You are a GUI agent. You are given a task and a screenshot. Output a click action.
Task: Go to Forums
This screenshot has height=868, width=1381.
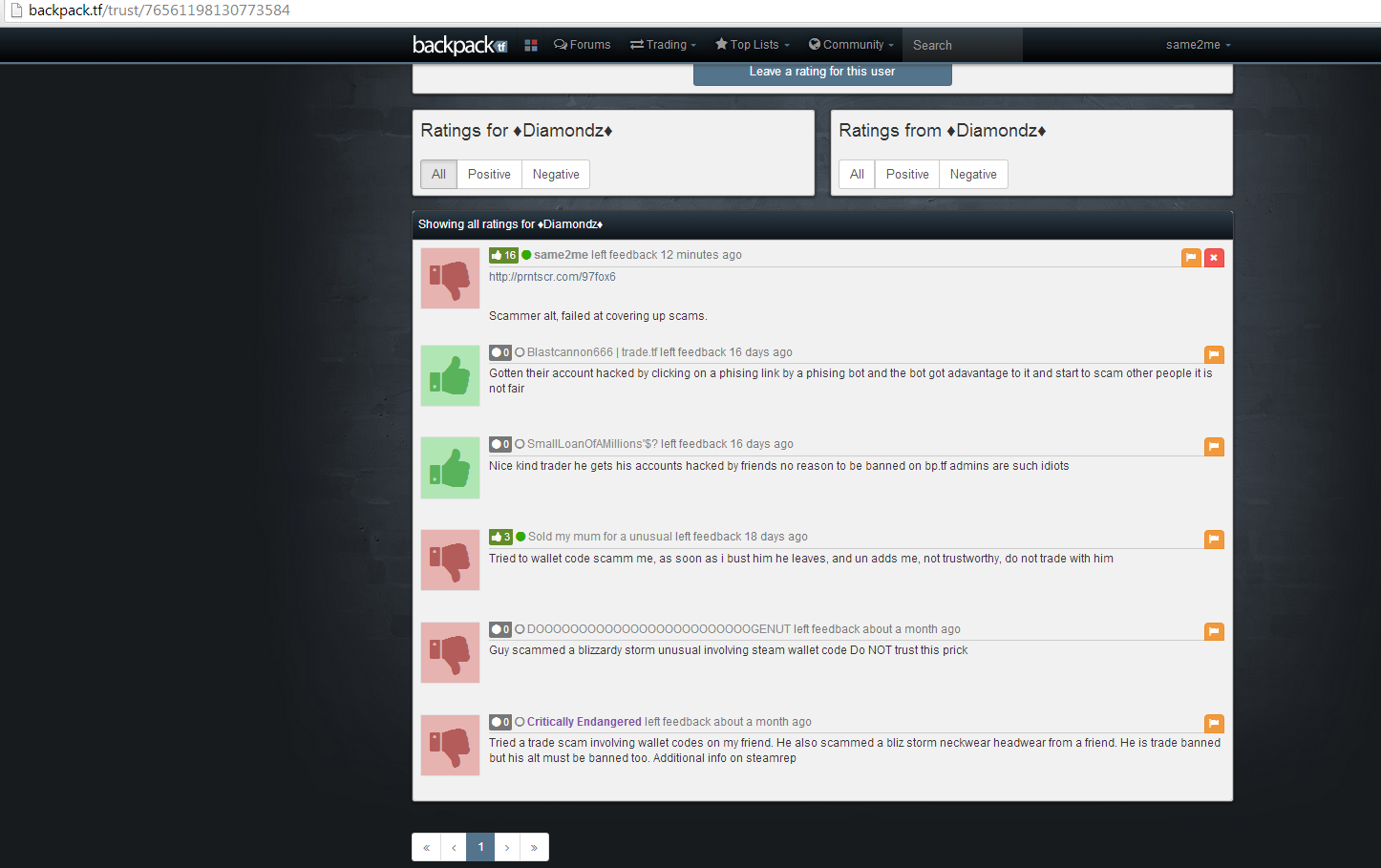point(583,45)
